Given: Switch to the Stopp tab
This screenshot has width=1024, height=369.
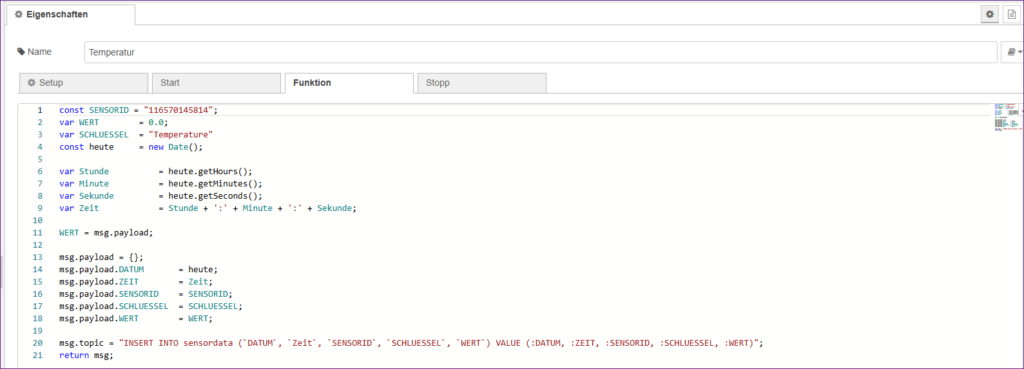Looking at the screenshot, I should click(x=481, y=83).
